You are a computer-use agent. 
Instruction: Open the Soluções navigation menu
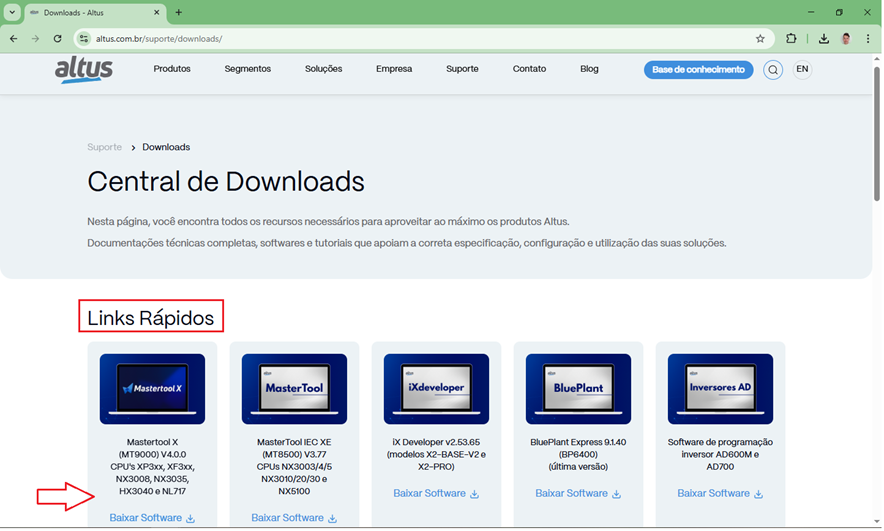coord(323,70)
